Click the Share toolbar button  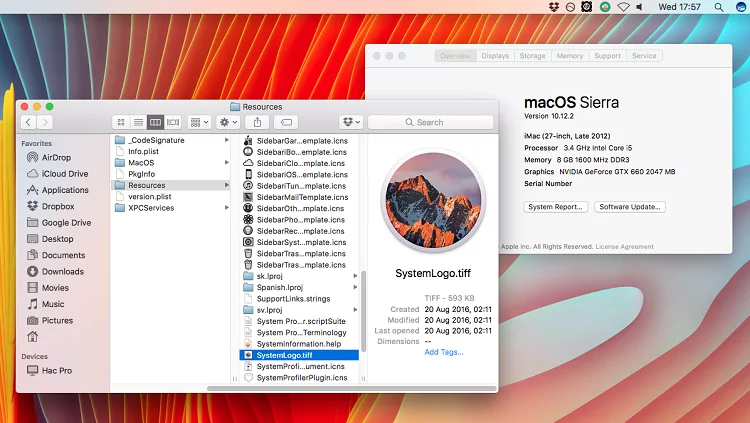257,122
